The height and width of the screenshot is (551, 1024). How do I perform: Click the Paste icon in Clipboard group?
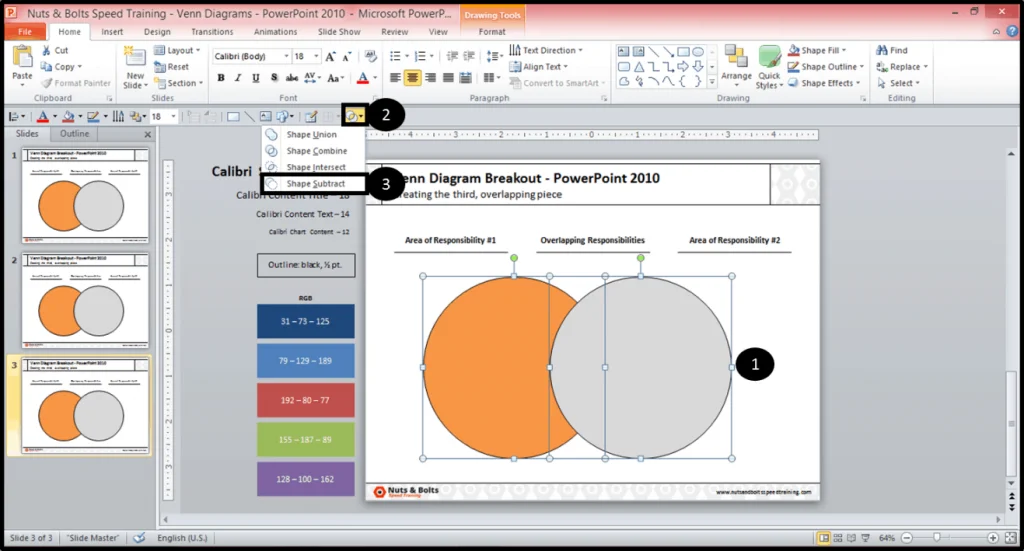(x=22, y=57)
